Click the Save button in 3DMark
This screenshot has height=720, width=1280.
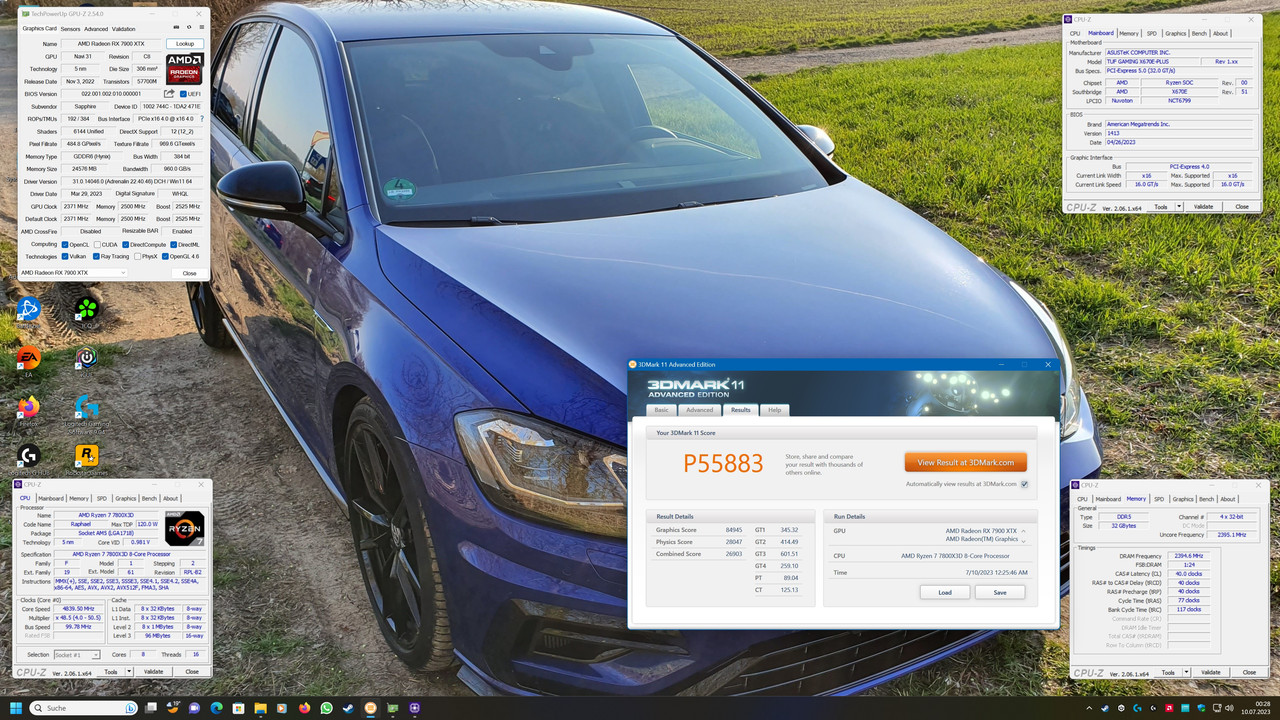1000,592
